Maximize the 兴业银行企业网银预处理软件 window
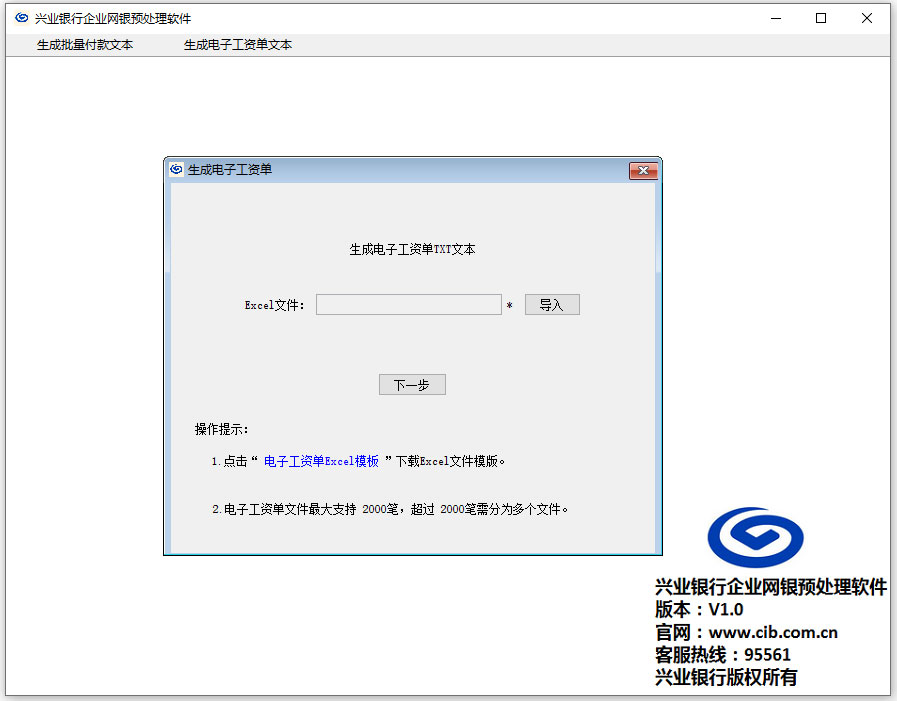Viewport: 897px width, 701px height. click(x=821, y=18)
